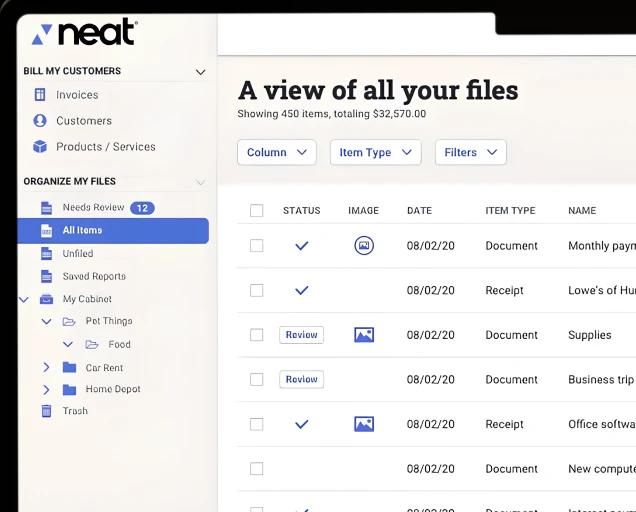Click the Trash bin icon
The height and width of the screenshot is (512, 636).
point(46,411)
